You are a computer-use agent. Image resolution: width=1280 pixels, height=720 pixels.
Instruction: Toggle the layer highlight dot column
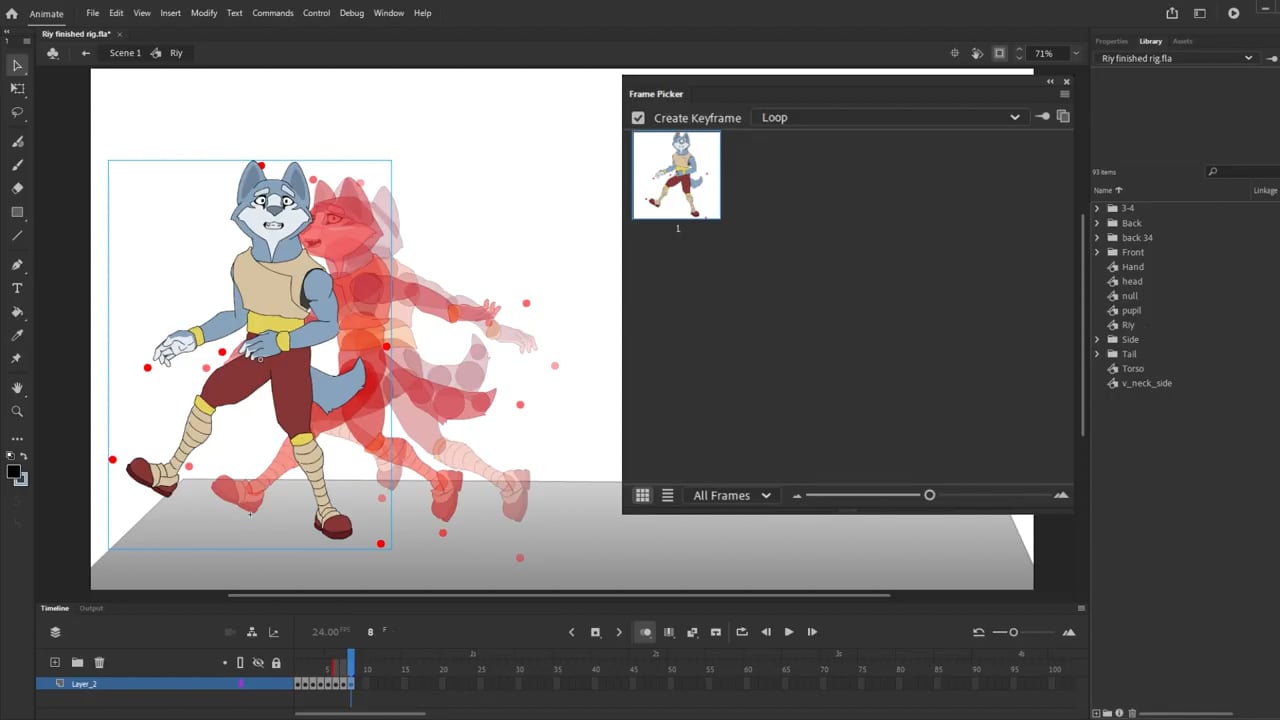click(225, 662)
